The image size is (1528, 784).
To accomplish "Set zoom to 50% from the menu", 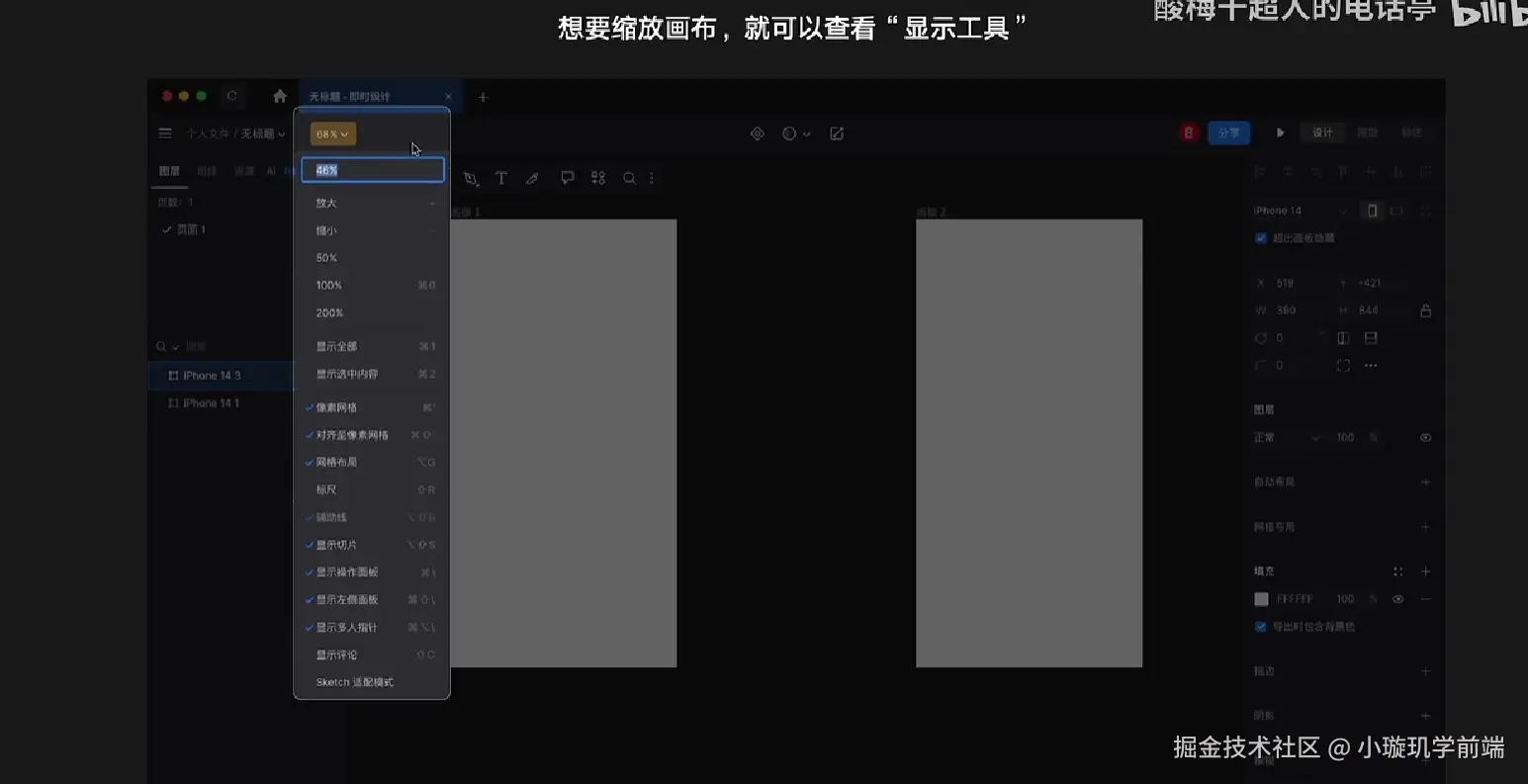I will coord(372,258).
